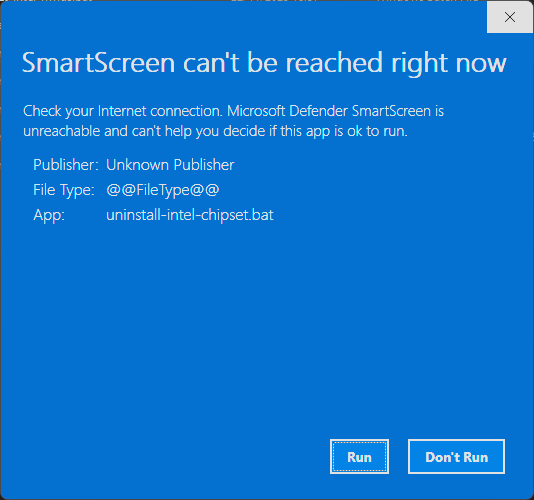Click the Publisher: label

66,165
